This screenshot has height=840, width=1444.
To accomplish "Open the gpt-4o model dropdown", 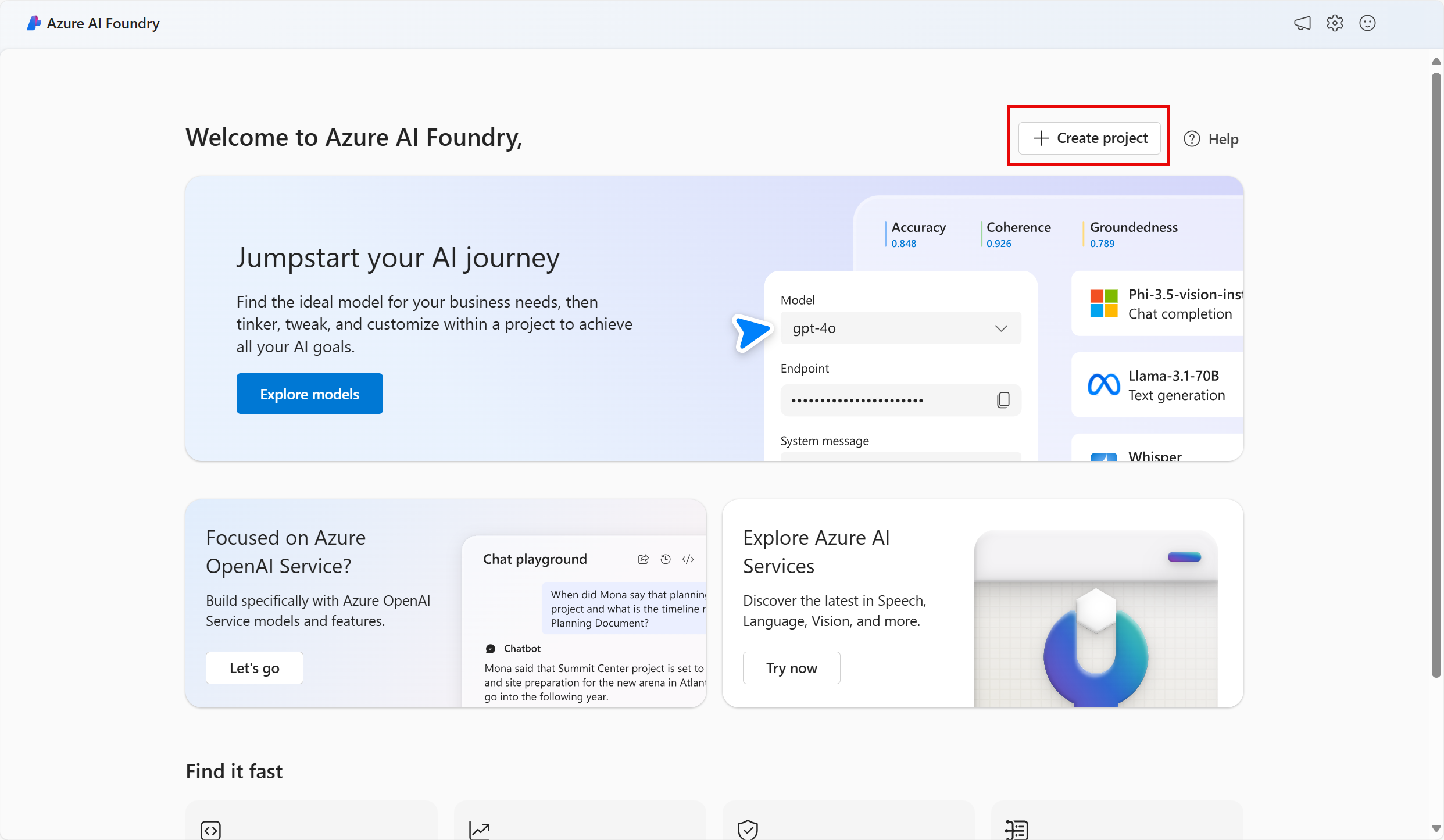I will [900, 328].
